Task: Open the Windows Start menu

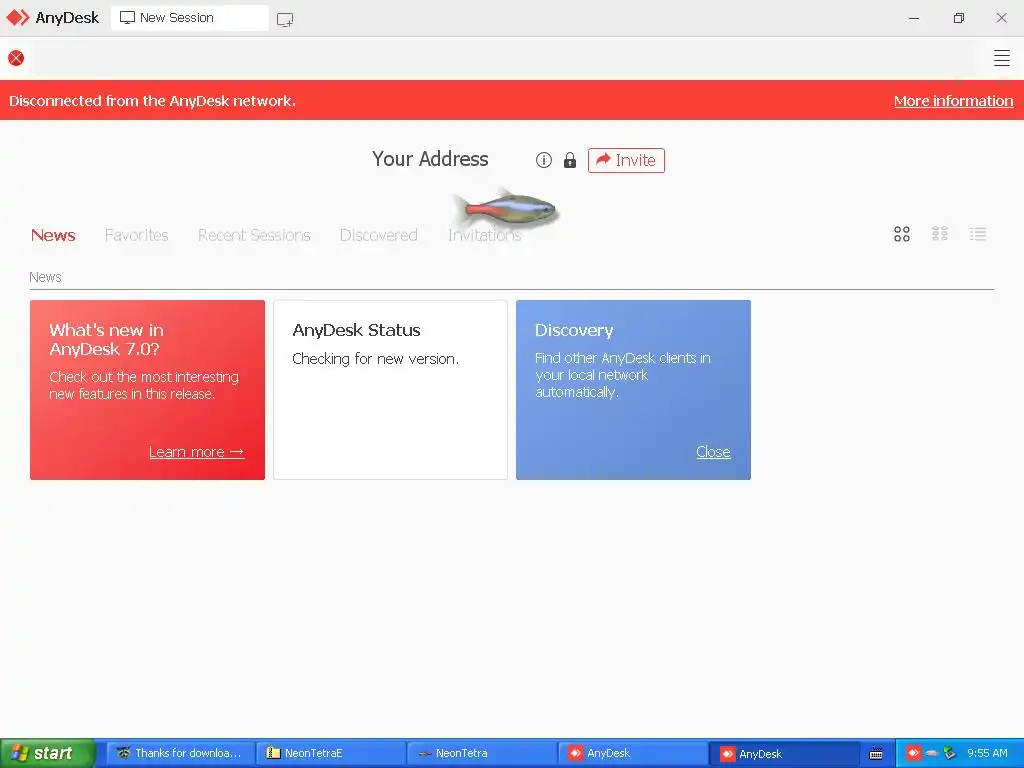Action: [47, 753]
